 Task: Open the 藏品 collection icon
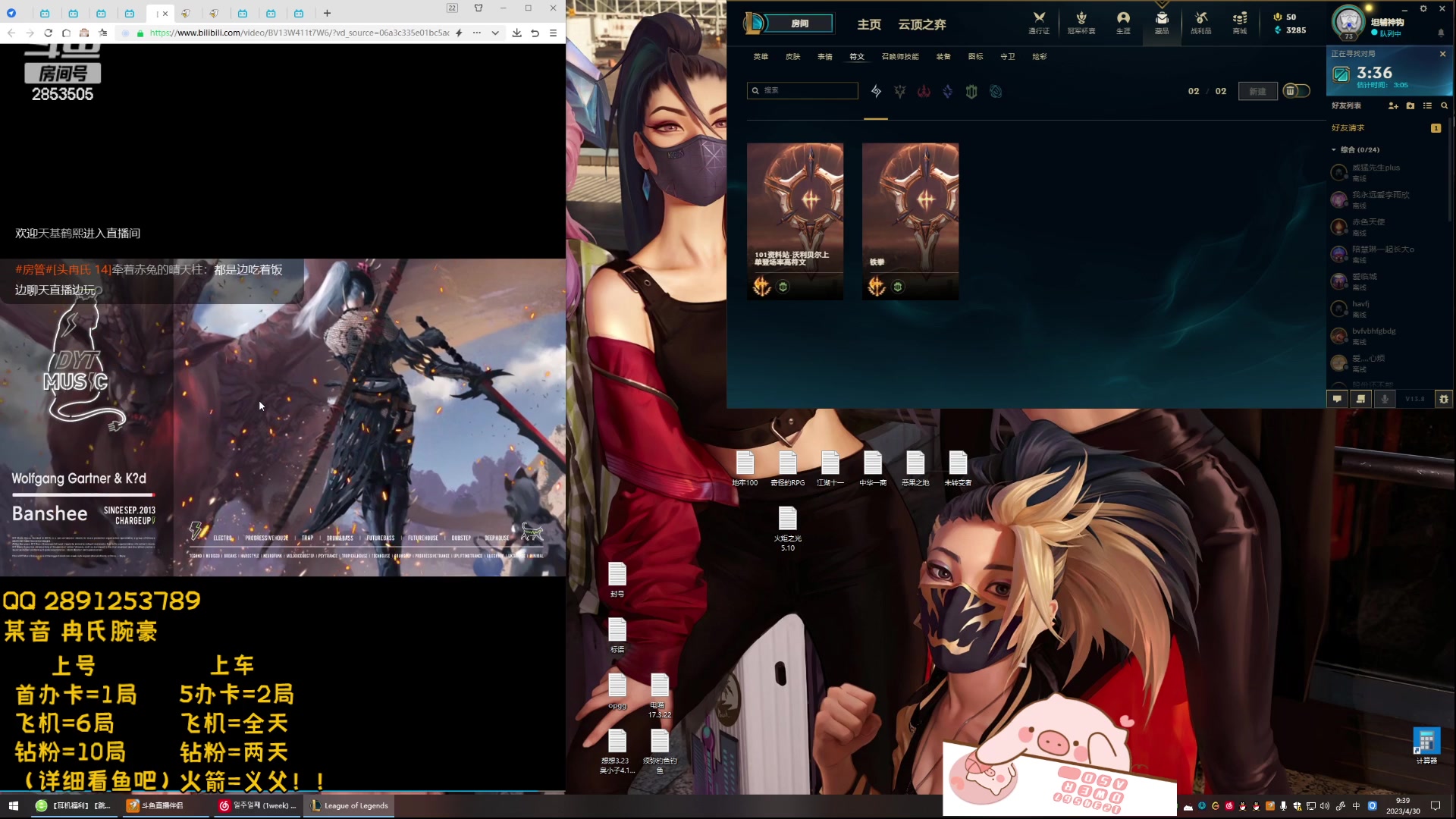(x=1162, y=23)
